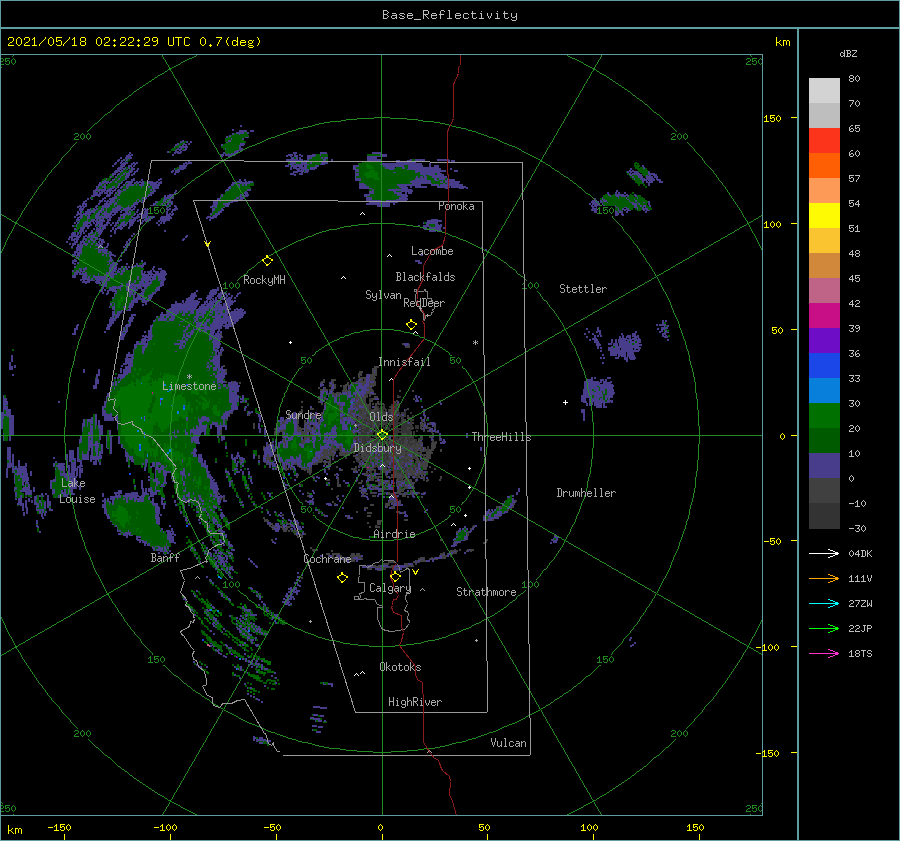
Task: Click the Strathmore city label
Action: click(486, 592)
